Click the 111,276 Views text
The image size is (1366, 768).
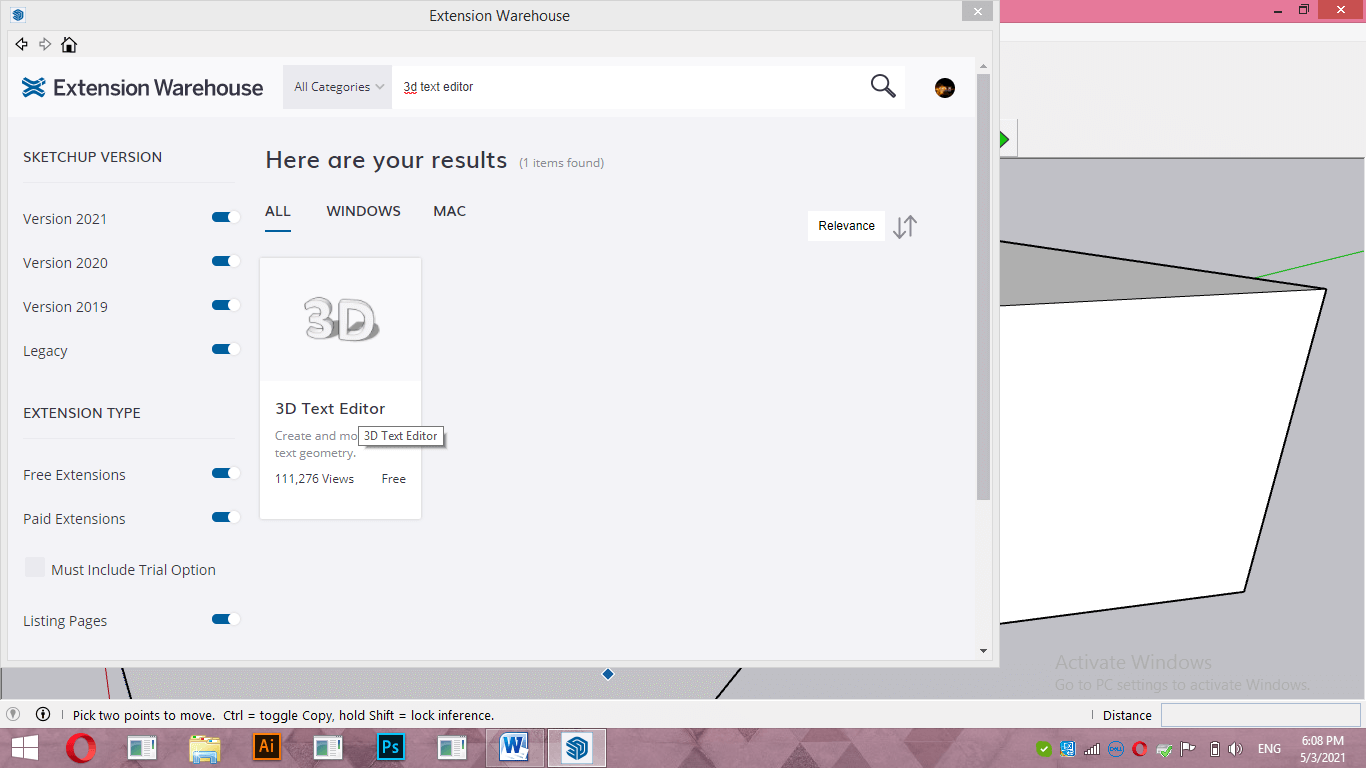[x=314, y=479]
